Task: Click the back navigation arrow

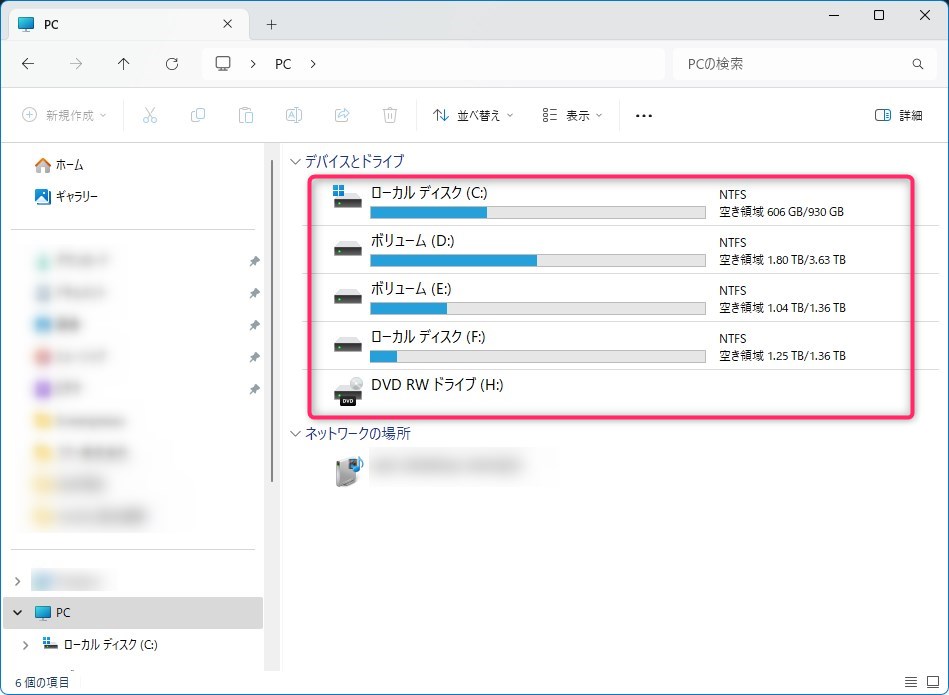Action: 28,64
